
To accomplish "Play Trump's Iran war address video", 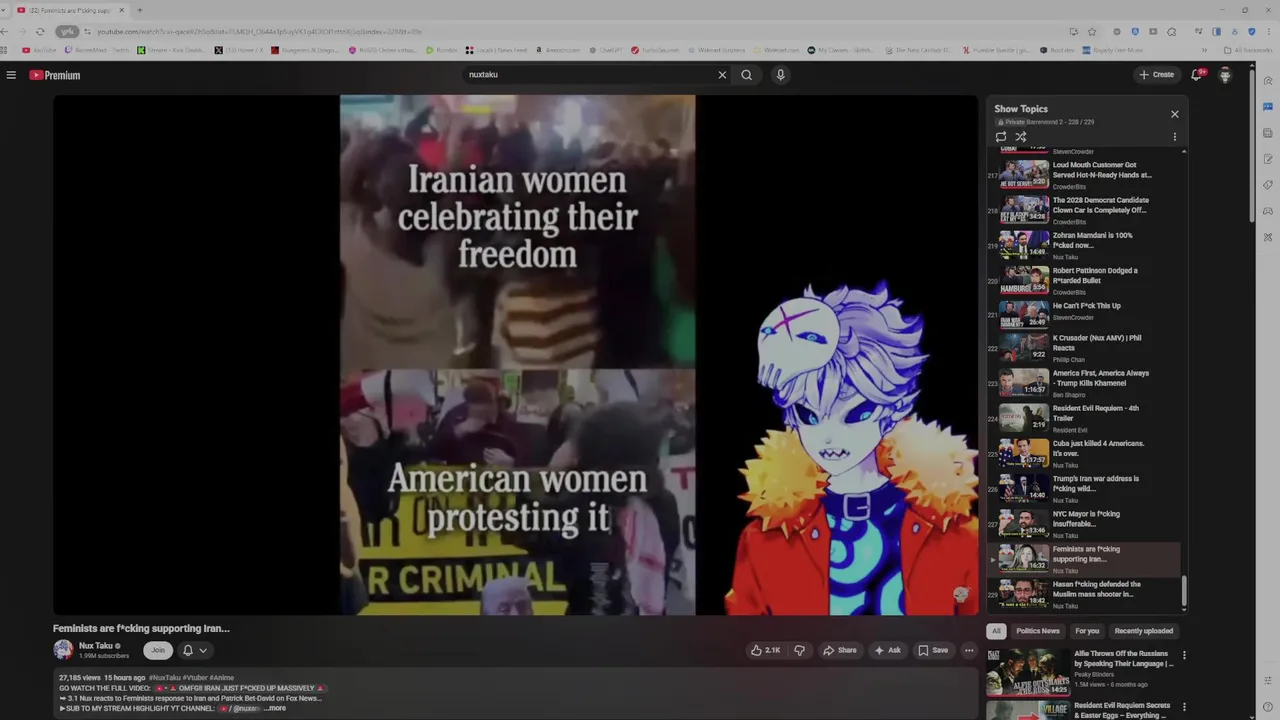I will 1084,488.
